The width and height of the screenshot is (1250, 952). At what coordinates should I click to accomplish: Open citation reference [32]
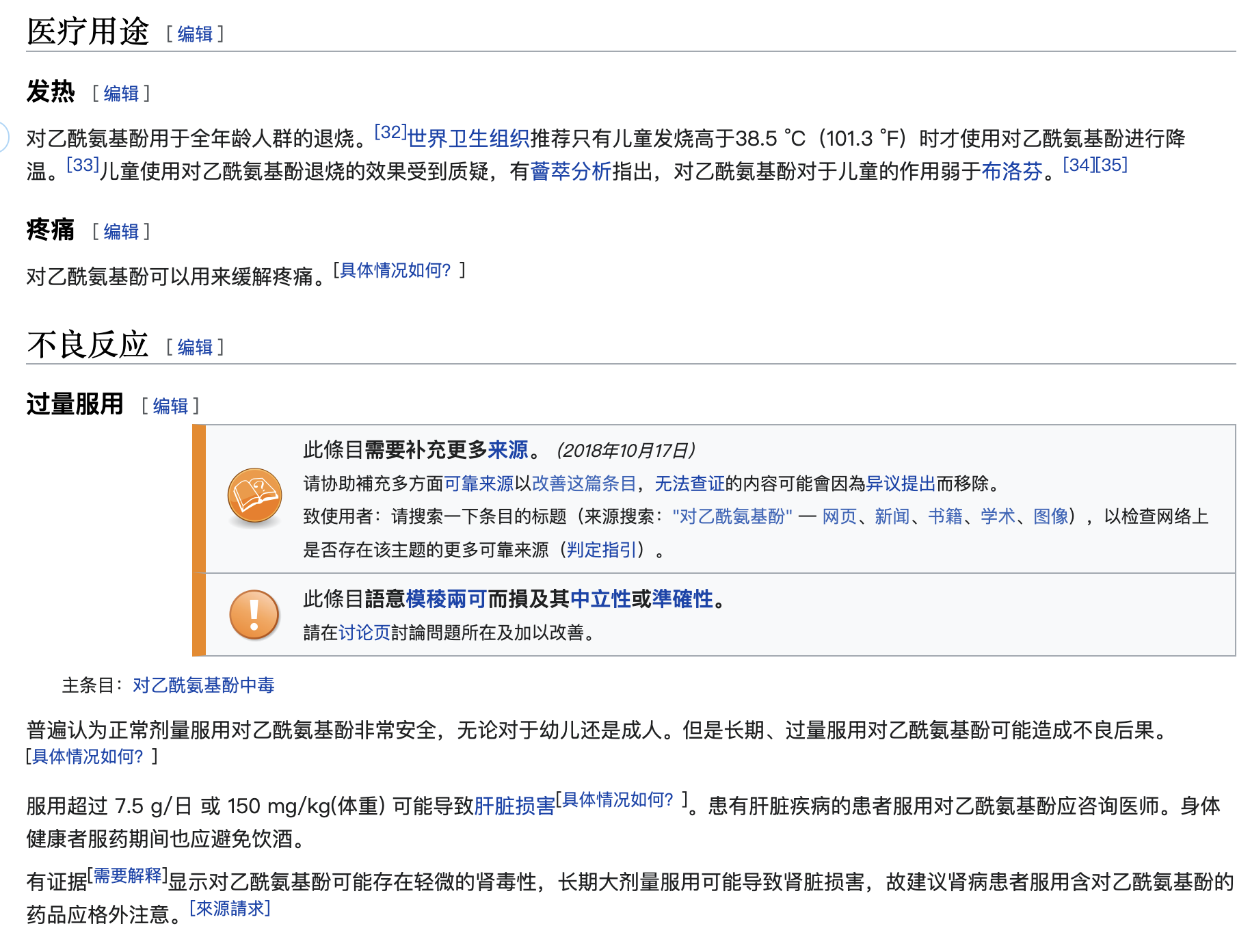coord(390,132)
